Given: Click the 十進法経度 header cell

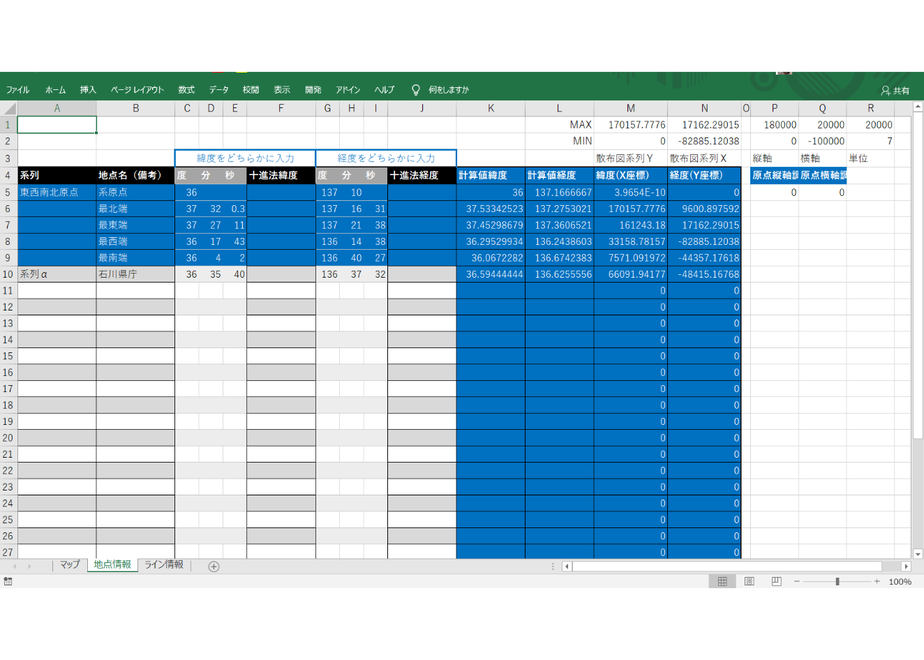Looking at the screenshot, I should pyautogui.click(x=422, y=175).
